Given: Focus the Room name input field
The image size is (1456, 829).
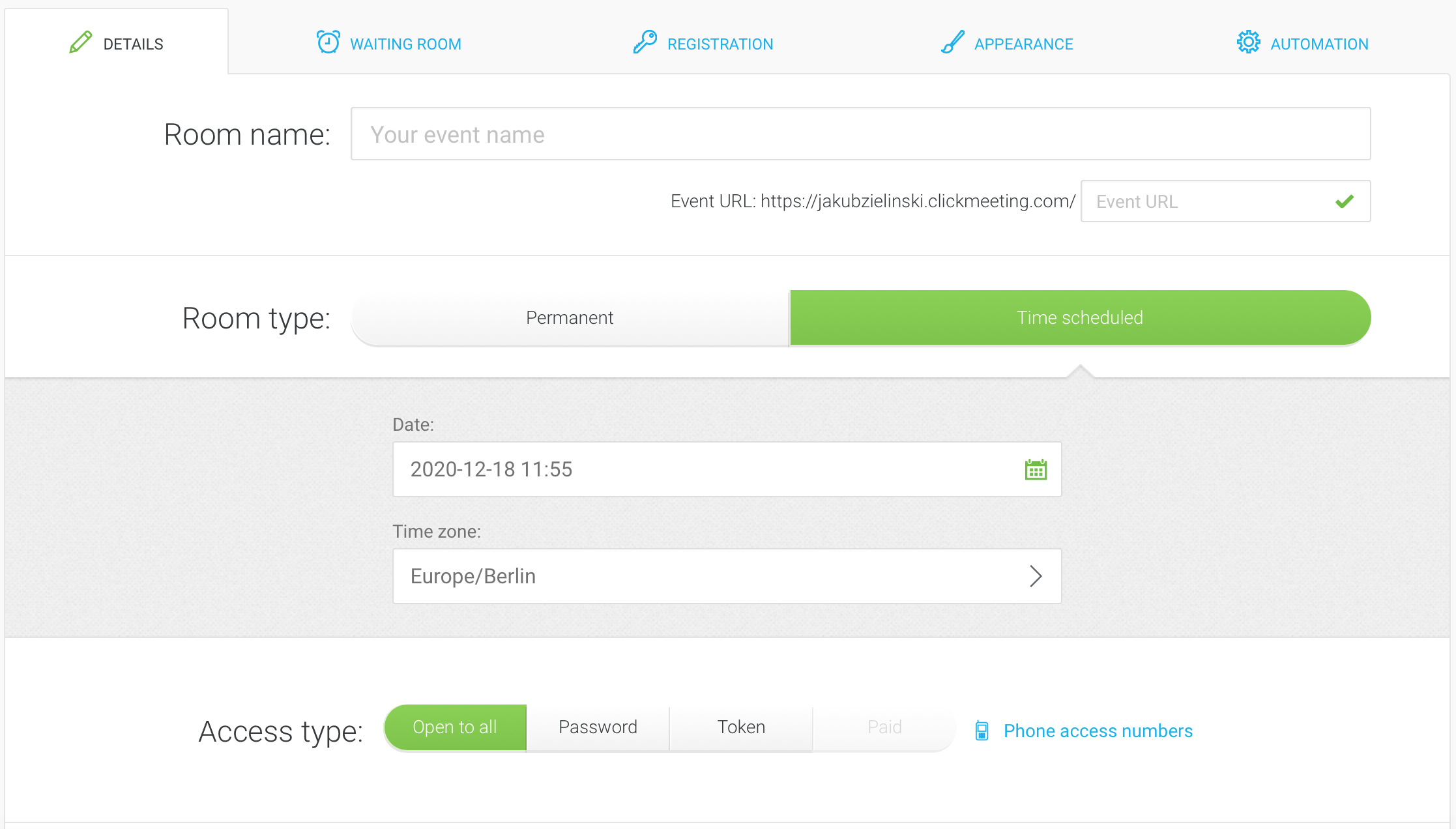Looking at the screenshot, I should point(861,134).
